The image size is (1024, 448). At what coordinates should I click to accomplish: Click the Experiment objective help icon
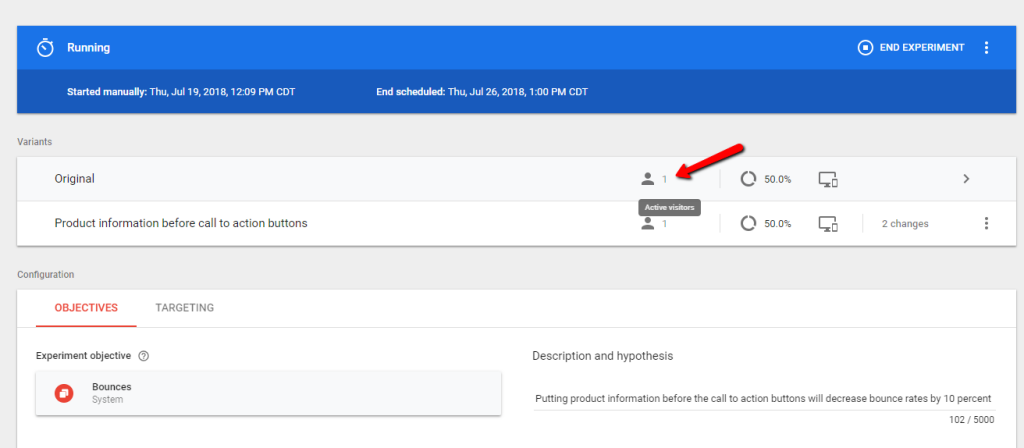click(144, 356)
